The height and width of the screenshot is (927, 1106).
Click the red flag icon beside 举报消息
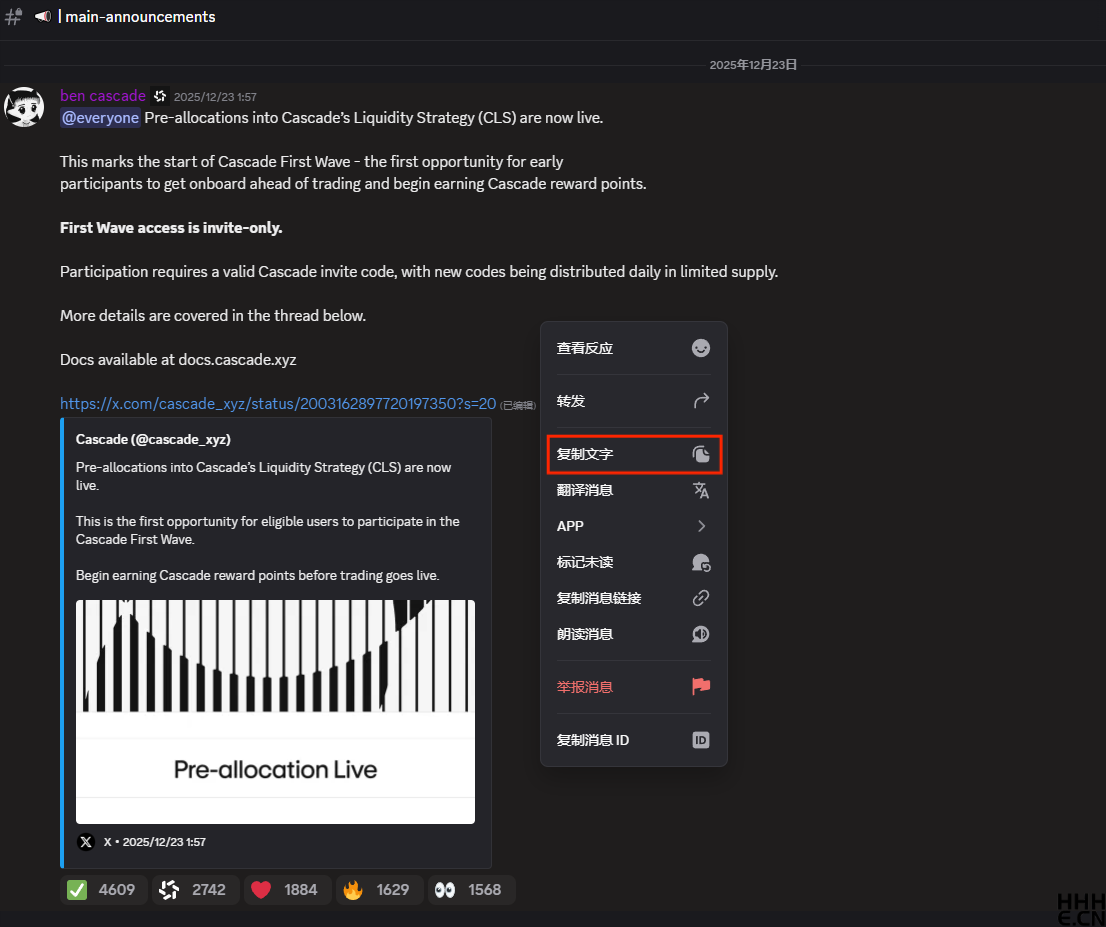(701, 686)
